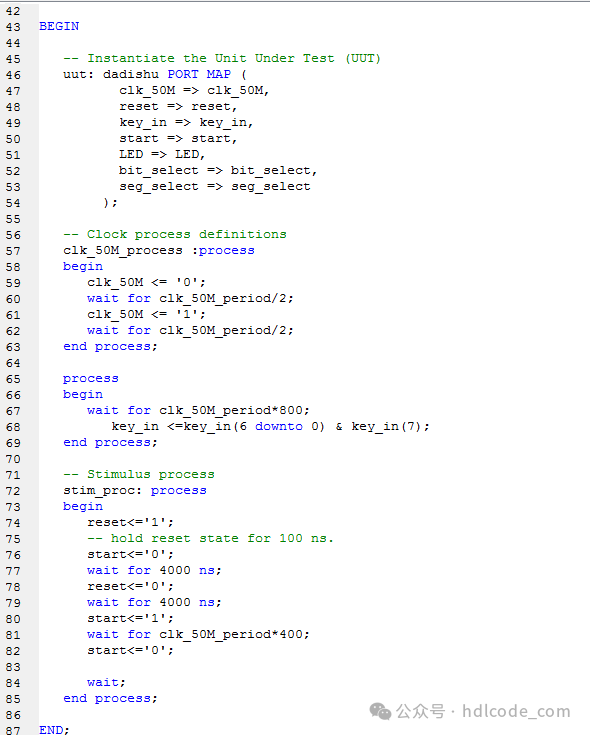Click the BEGIN keyword on line 43
This screenshot has height=735, width=590.
point(59,26)
